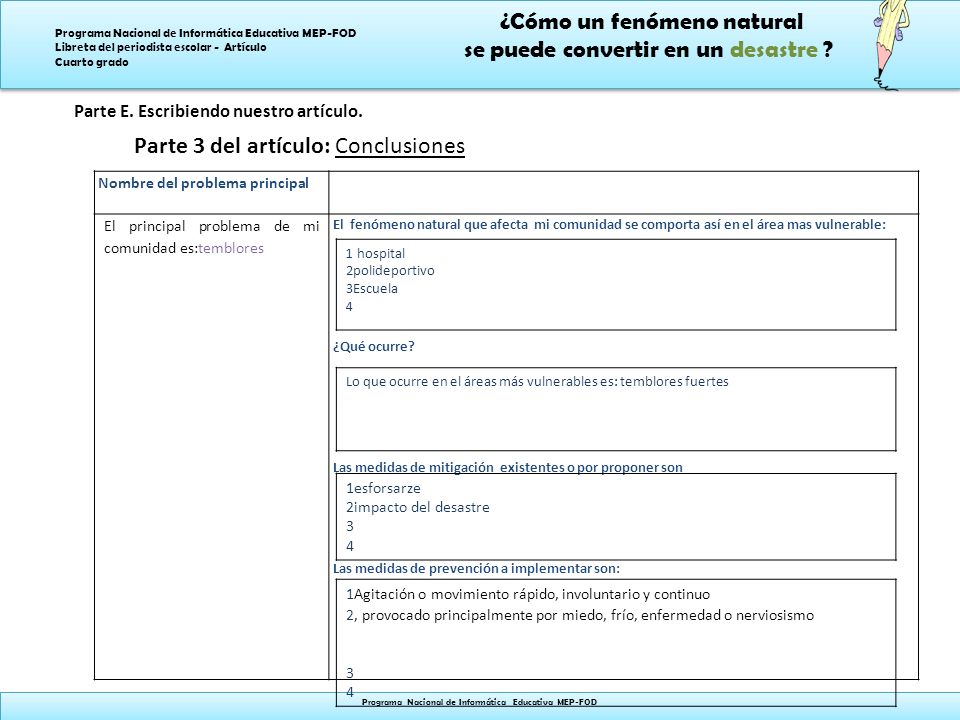Click the empty field beside 'Nombre del problema principal'
The width and height of the screenshot is (960, 720).
click(623, 192)
